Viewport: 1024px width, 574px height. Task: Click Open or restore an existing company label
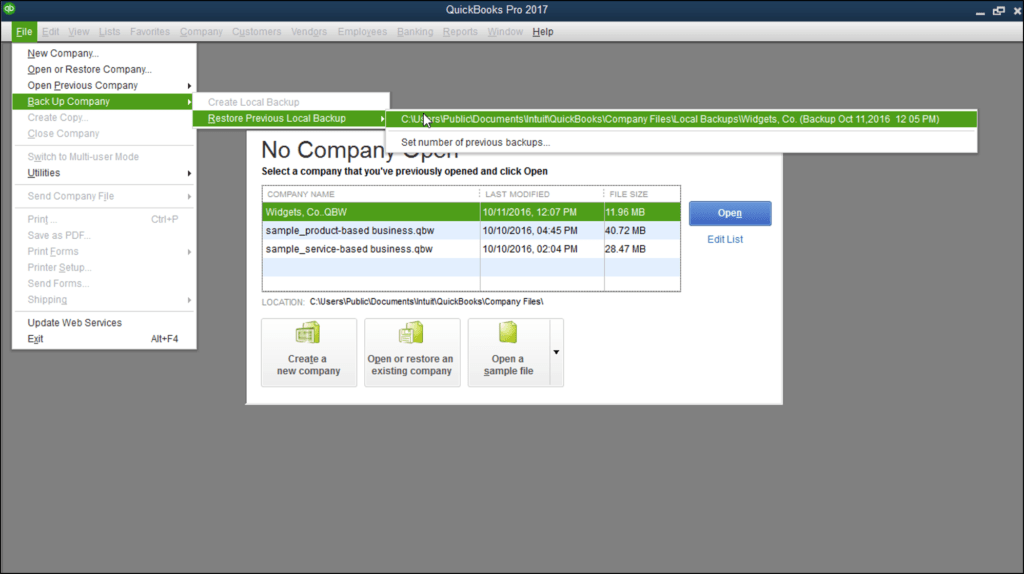411,365
